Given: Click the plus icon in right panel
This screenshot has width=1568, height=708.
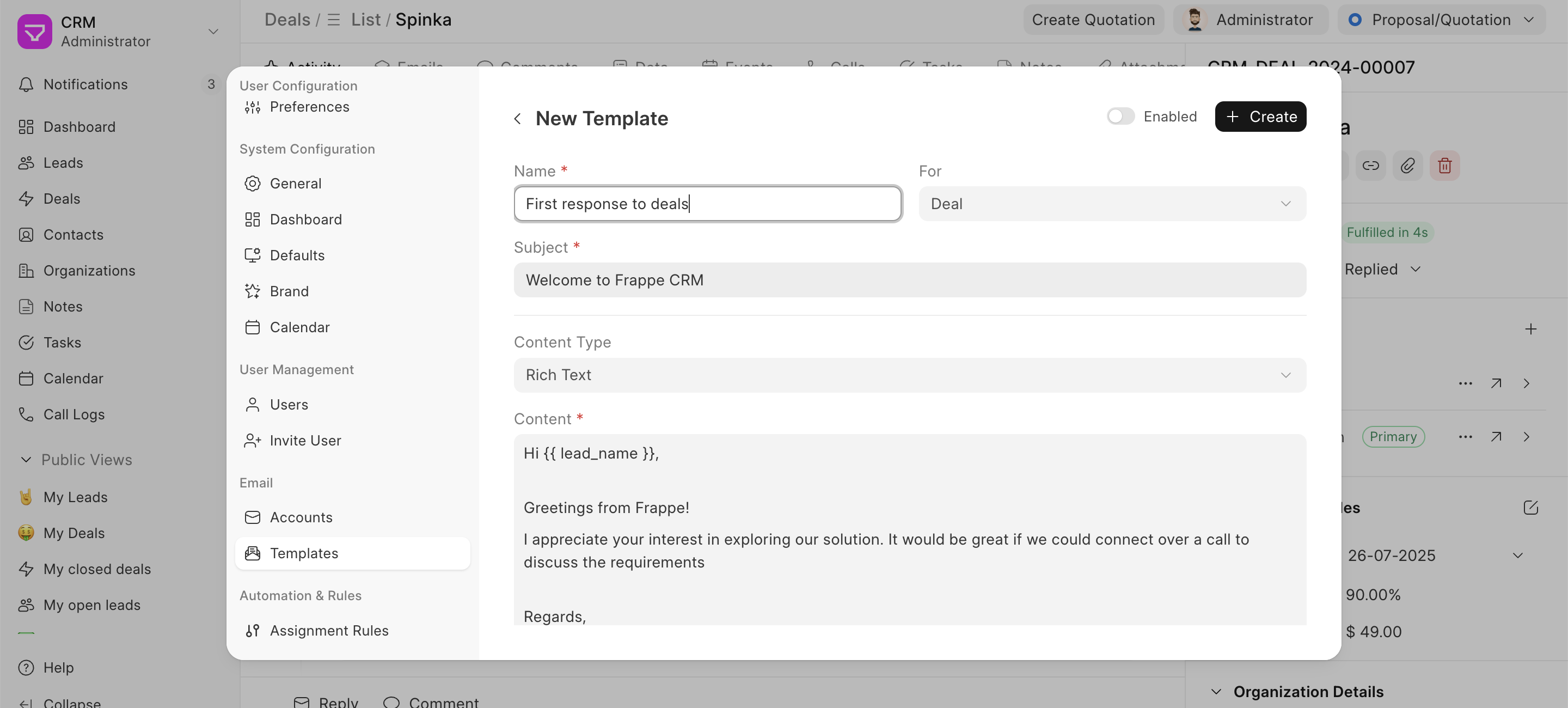Looking at the screenshot, I should tap(1530, 329).
